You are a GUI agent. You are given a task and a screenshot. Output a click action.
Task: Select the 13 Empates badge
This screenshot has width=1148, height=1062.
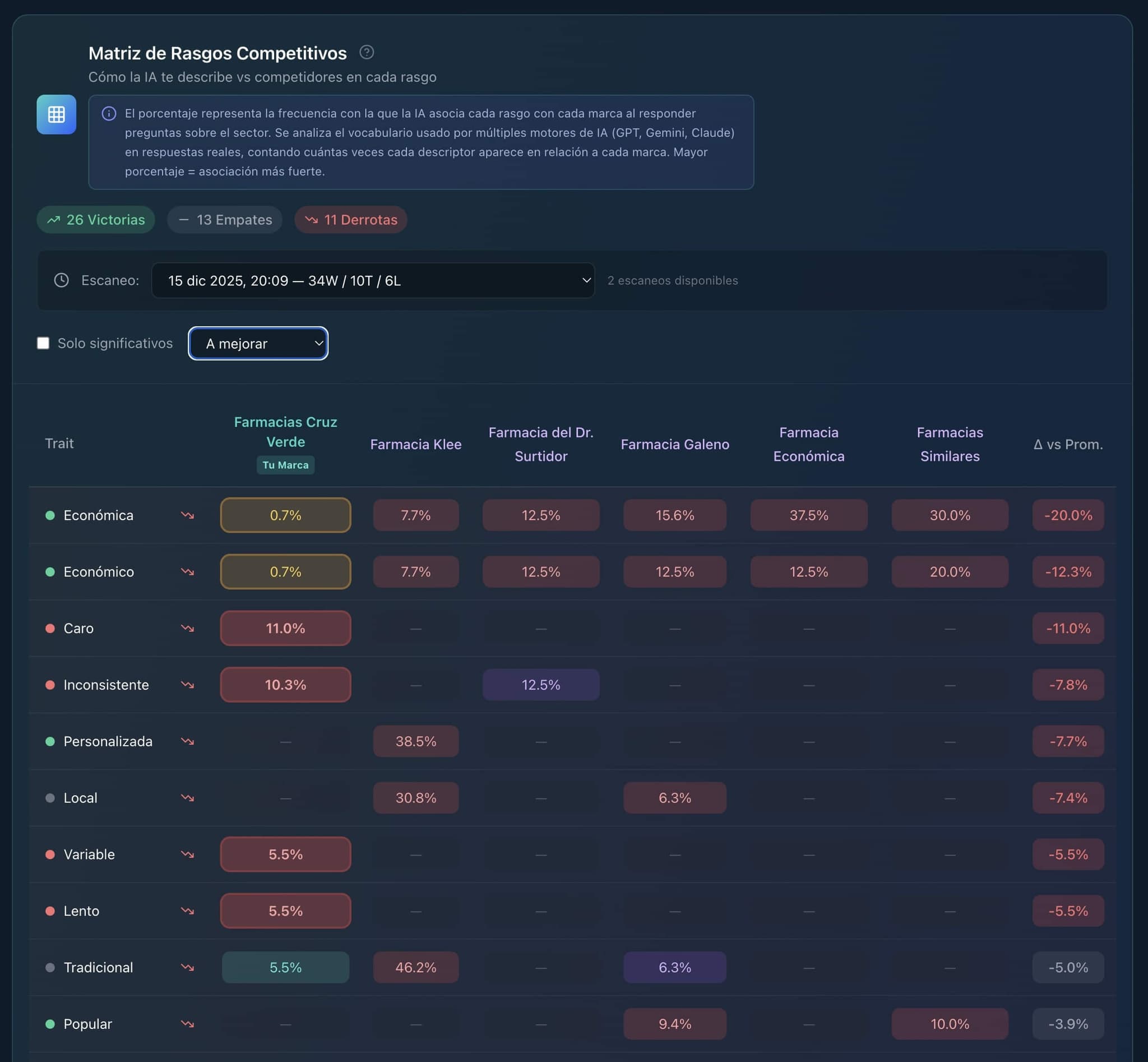[x=225, y=220]
